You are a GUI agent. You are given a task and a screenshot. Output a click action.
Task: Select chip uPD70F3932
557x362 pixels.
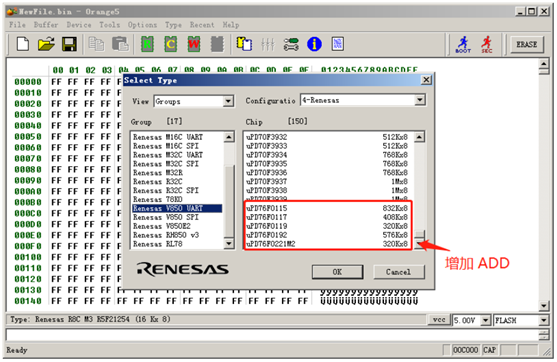coord(327,137)
